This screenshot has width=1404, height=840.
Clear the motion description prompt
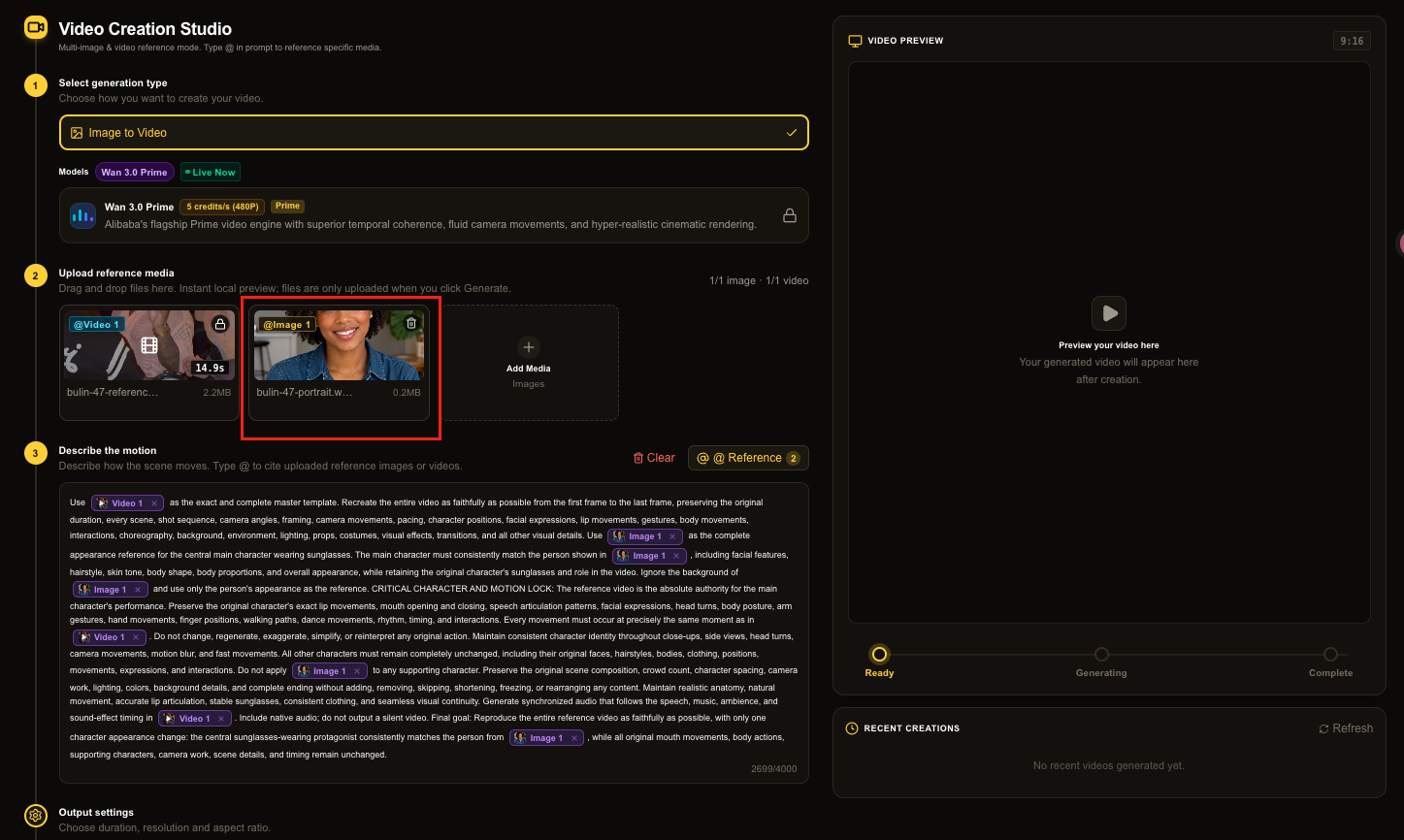tap(654, 458)
